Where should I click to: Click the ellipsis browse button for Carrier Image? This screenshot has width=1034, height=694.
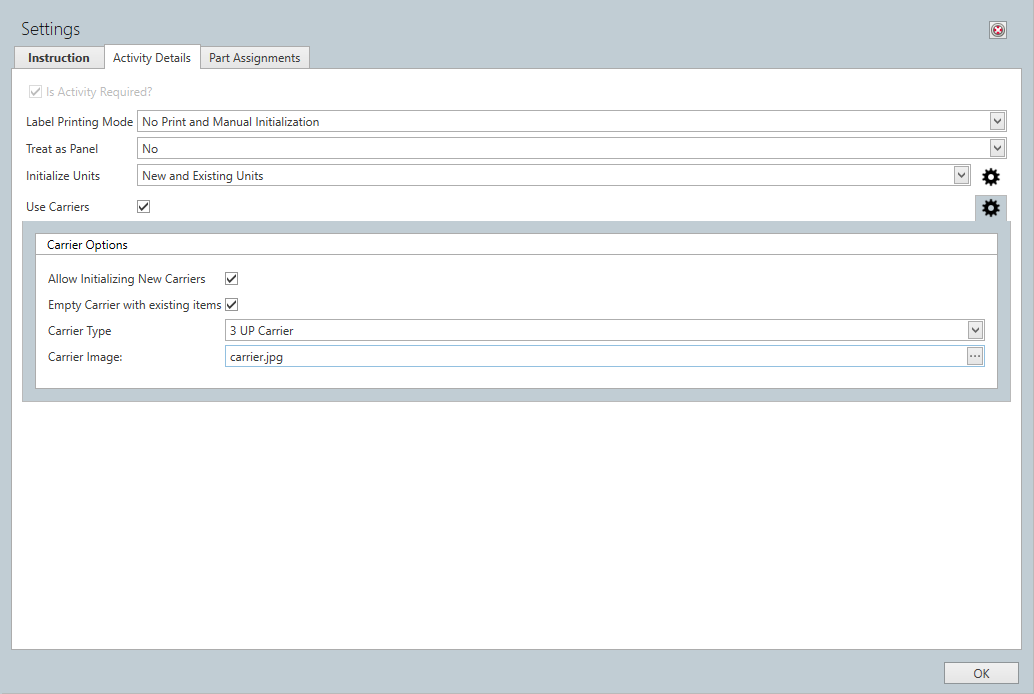[x=975, y=357]
